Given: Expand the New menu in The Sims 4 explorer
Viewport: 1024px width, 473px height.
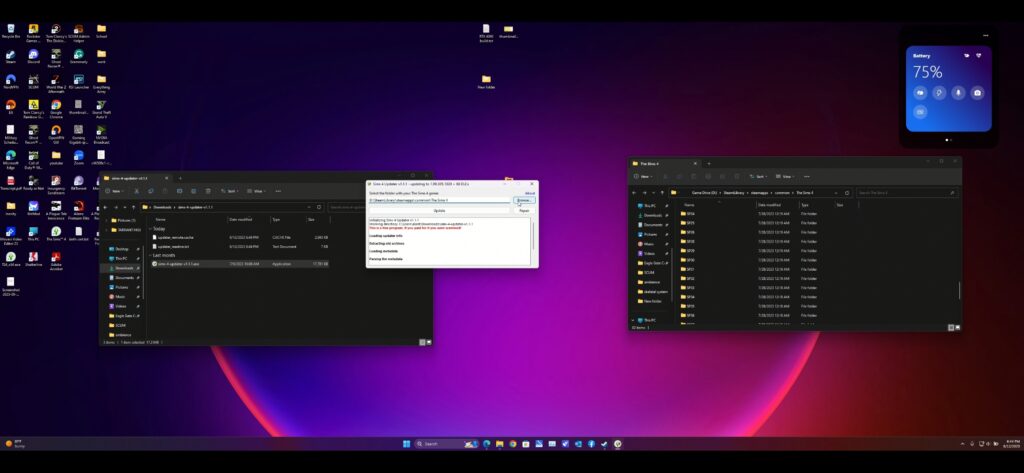Looking at the screenshot, I should point(646,176).
